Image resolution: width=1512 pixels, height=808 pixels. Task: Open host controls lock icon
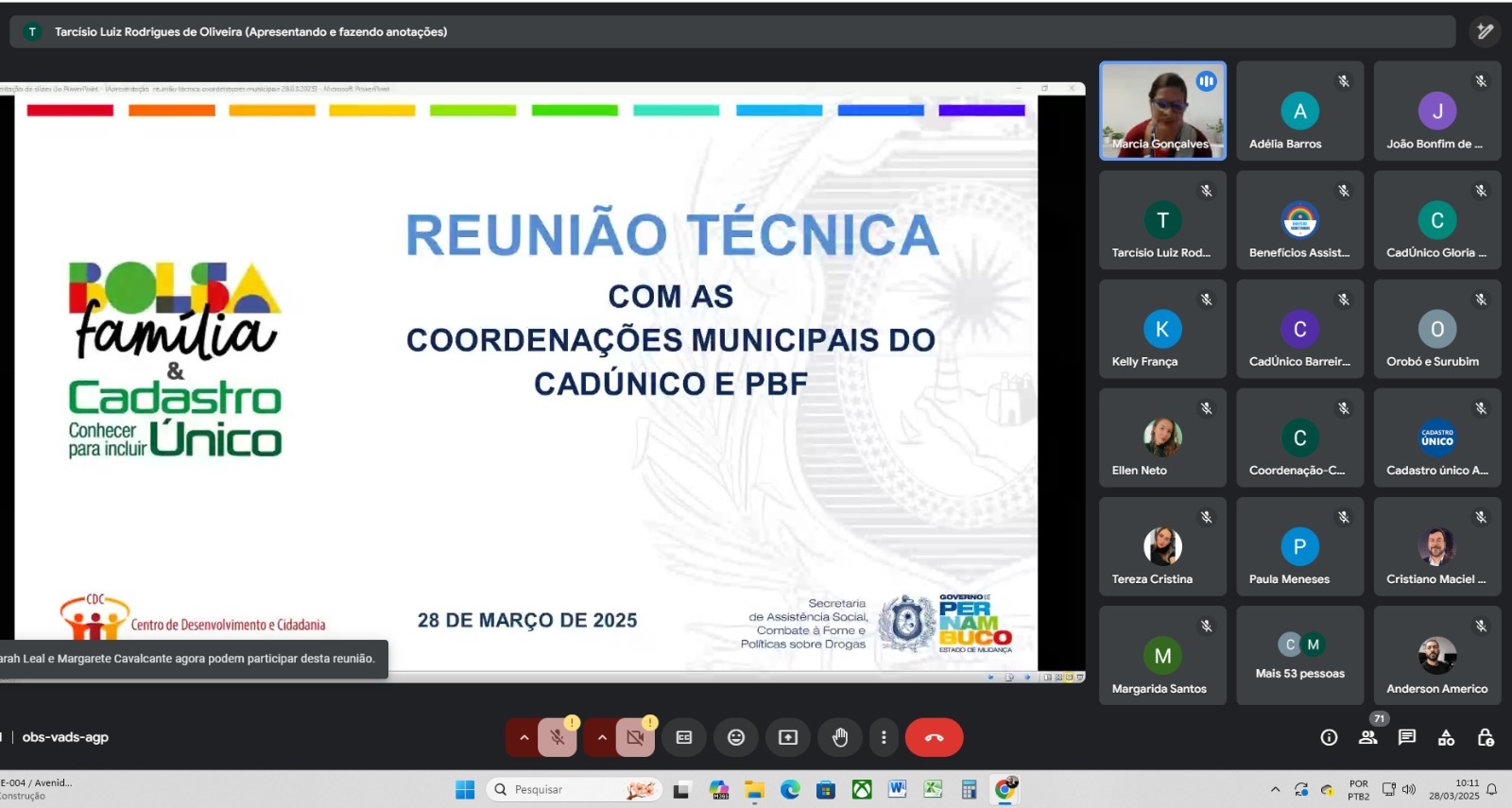pos(1486,738)
